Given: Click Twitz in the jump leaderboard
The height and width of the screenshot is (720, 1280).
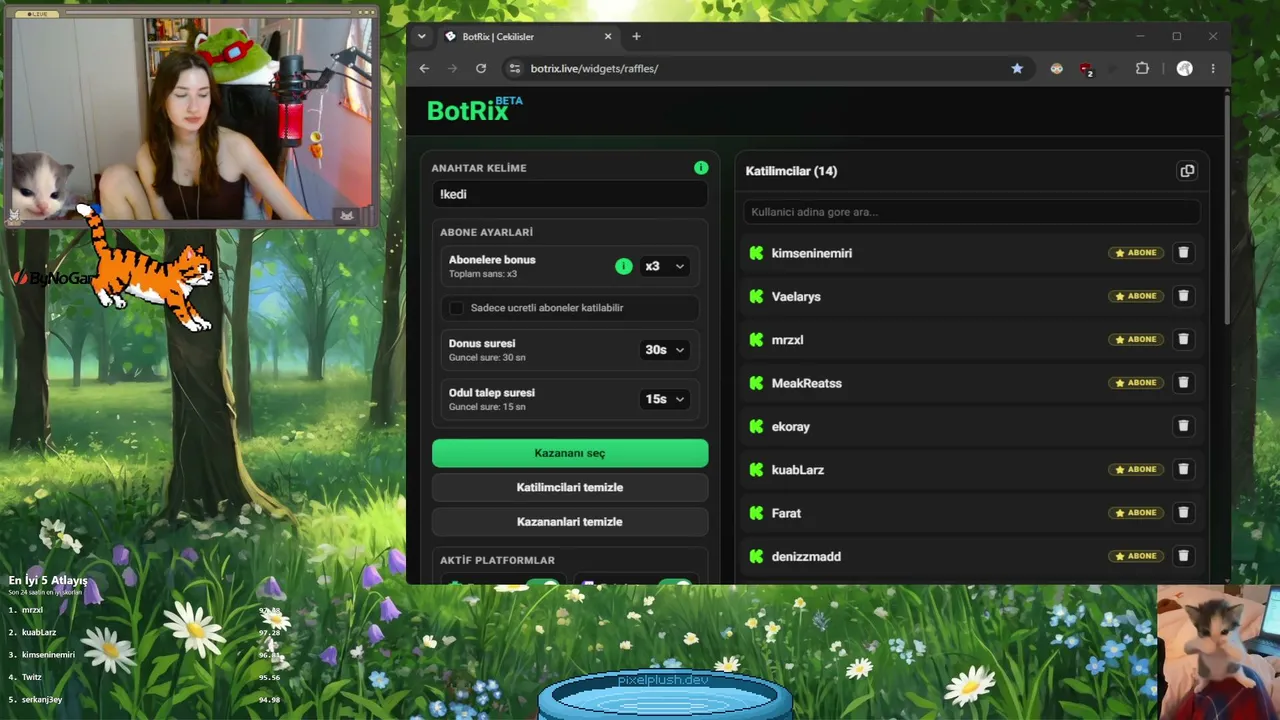Looking at the screenshot, I should (32, 677).
